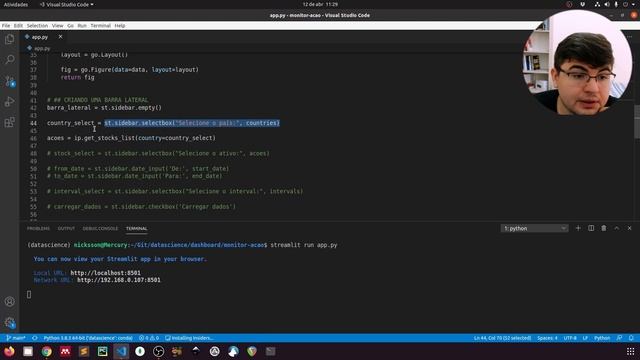Viewport: 640px width, 360px height.
Task: Open the localhost:8501 link in terminal
Action: [105, 273]
